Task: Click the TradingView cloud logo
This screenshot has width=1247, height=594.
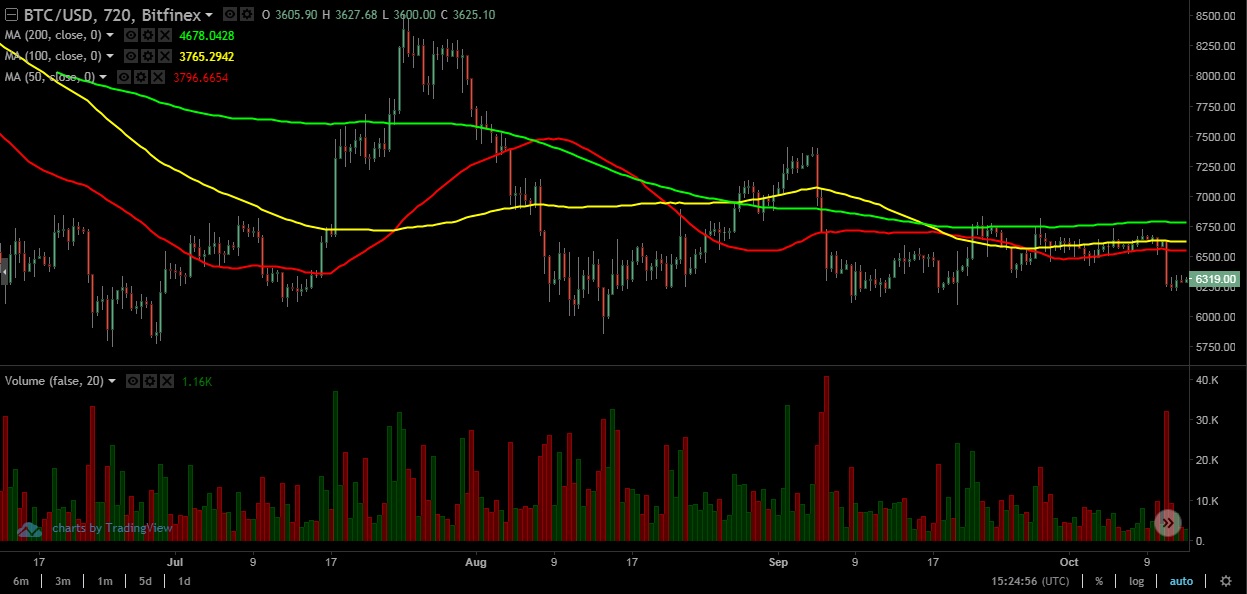Action: [x=28, y=528]
